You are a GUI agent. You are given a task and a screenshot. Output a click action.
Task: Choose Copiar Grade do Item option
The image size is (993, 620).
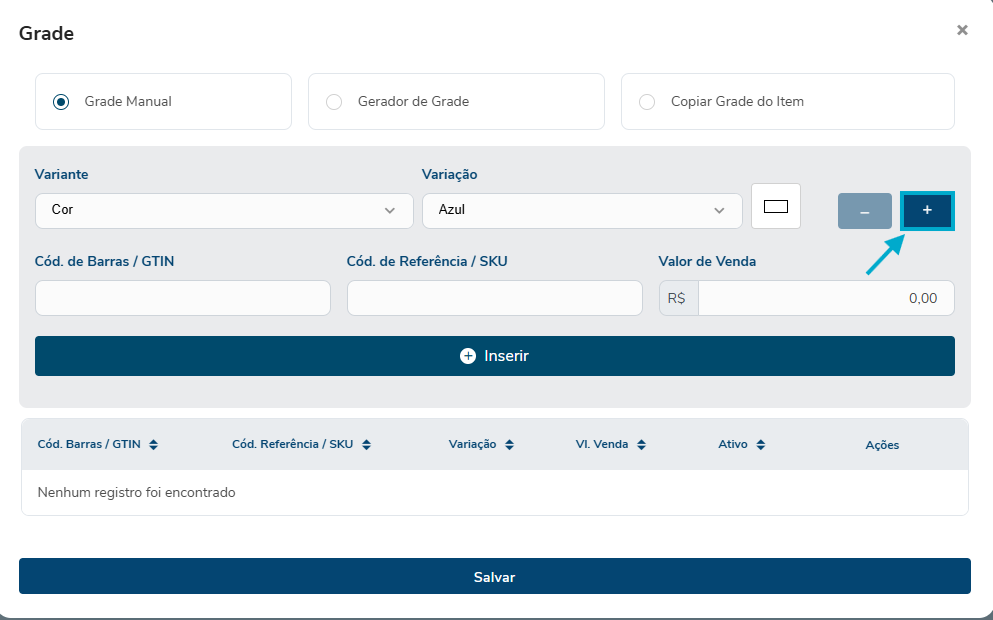(648, 102)
